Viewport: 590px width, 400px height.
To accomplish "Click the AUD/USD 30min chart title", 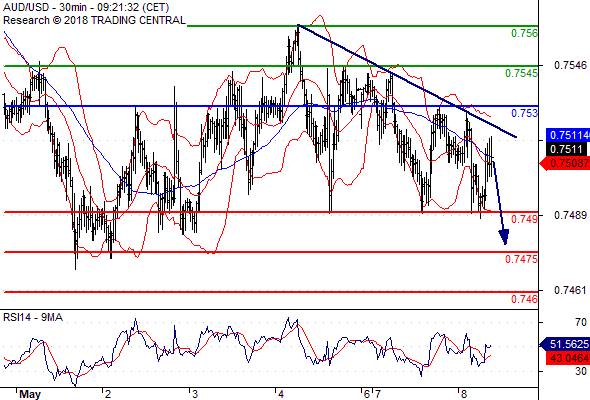I will [86, 8].
